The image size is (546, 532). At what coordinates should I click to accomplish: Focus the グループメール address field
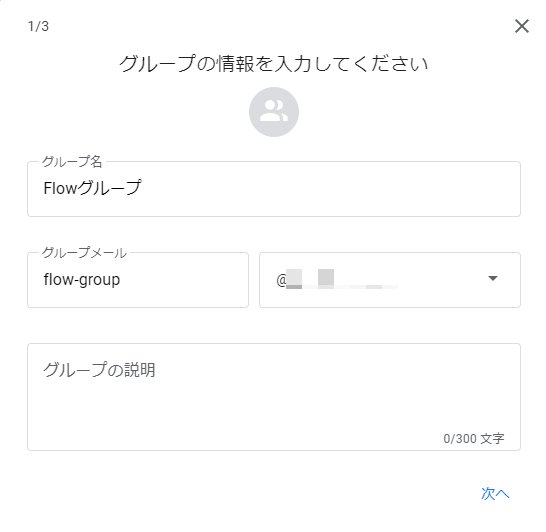[x=138, y=280]
